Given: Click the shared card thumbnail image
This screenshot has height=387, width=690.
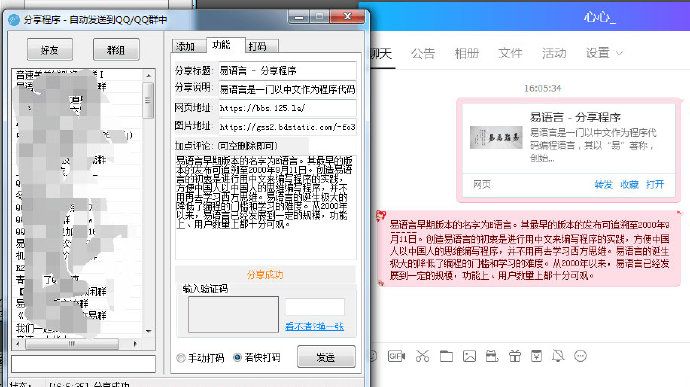Looking at the screenshot, I should click(496, 137).
